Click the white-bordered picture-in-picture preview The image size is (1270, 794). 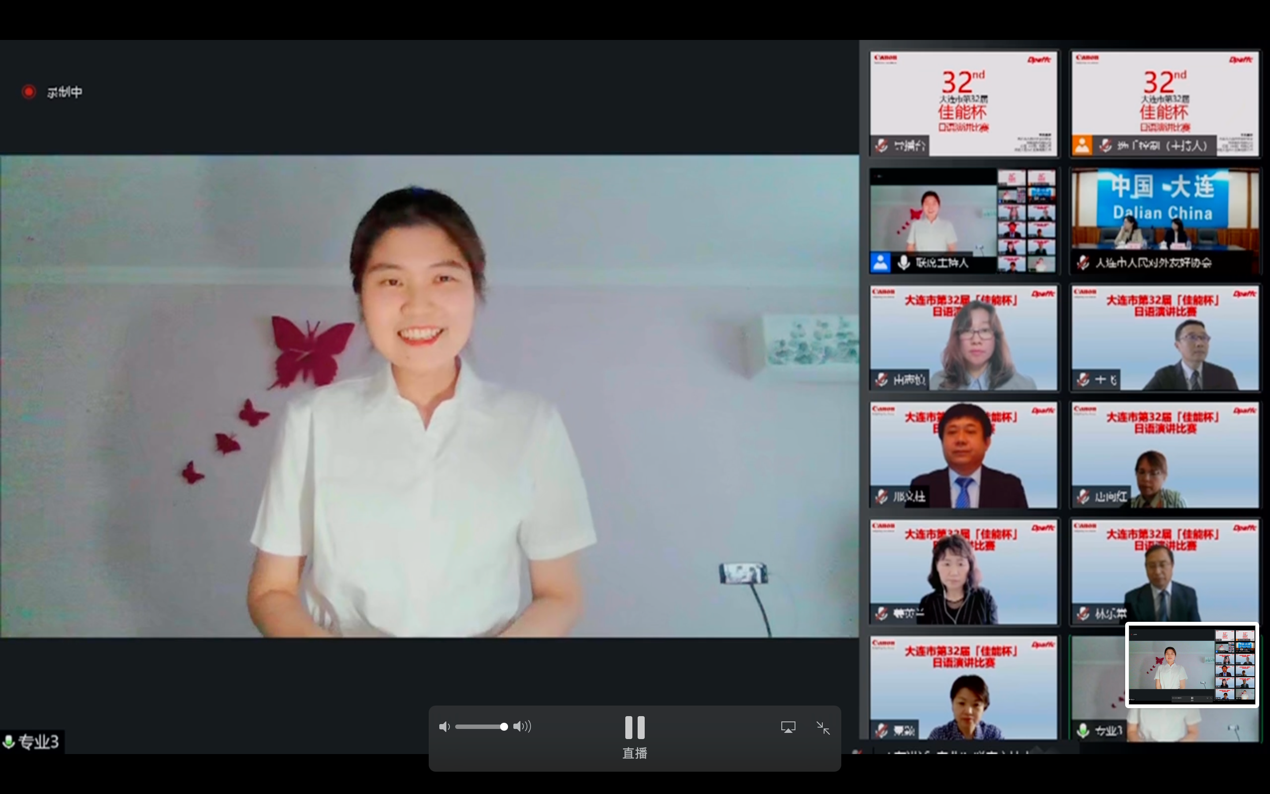[x=1191, y=665]
